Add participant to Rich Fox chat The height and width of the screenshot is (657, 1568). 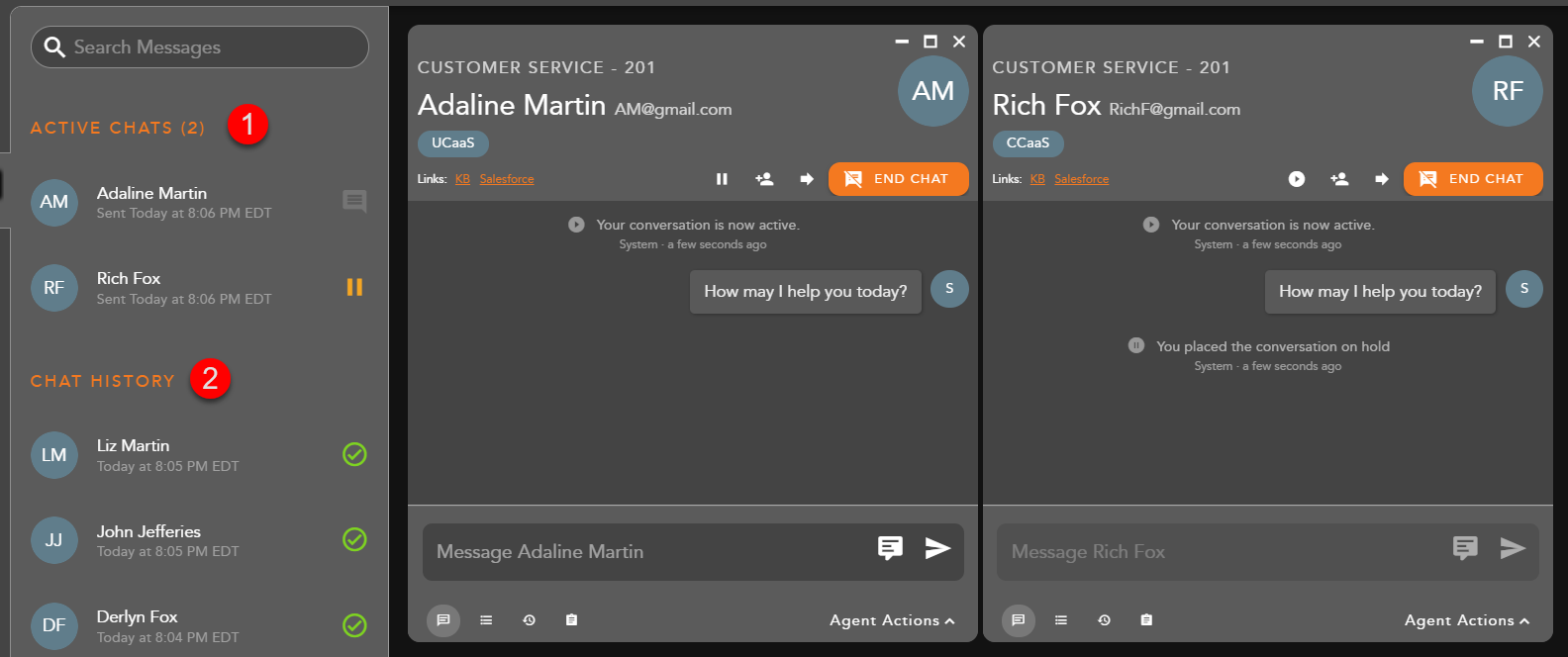1339,179
